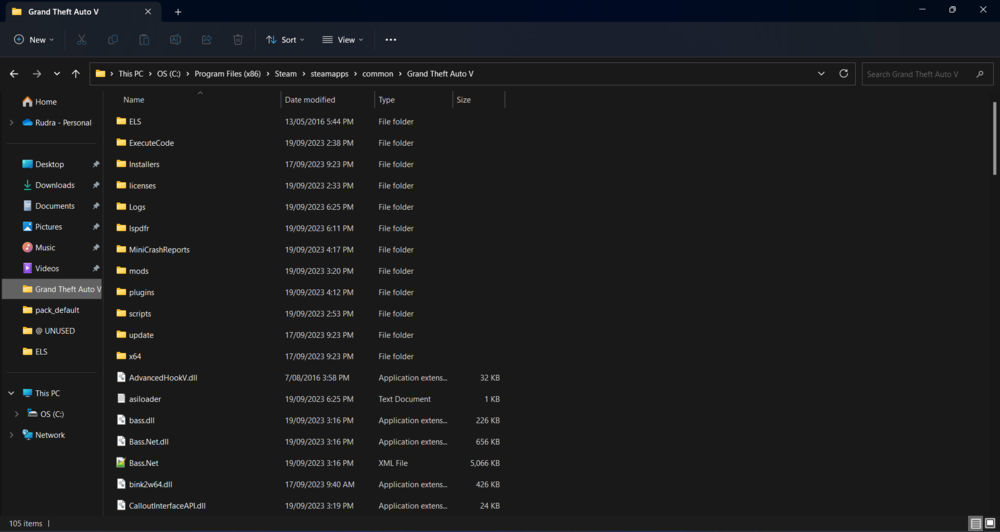Open the Sort dropdown menu
Viewport: 1000px width, 532px height.
click(285, 40)
